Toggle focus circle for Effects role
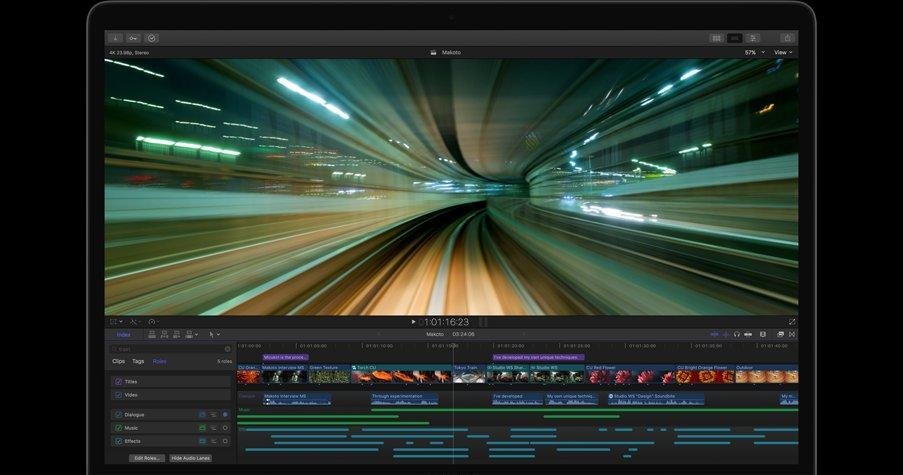This screenshot has width=903, height=475. [x=225, y=441]
